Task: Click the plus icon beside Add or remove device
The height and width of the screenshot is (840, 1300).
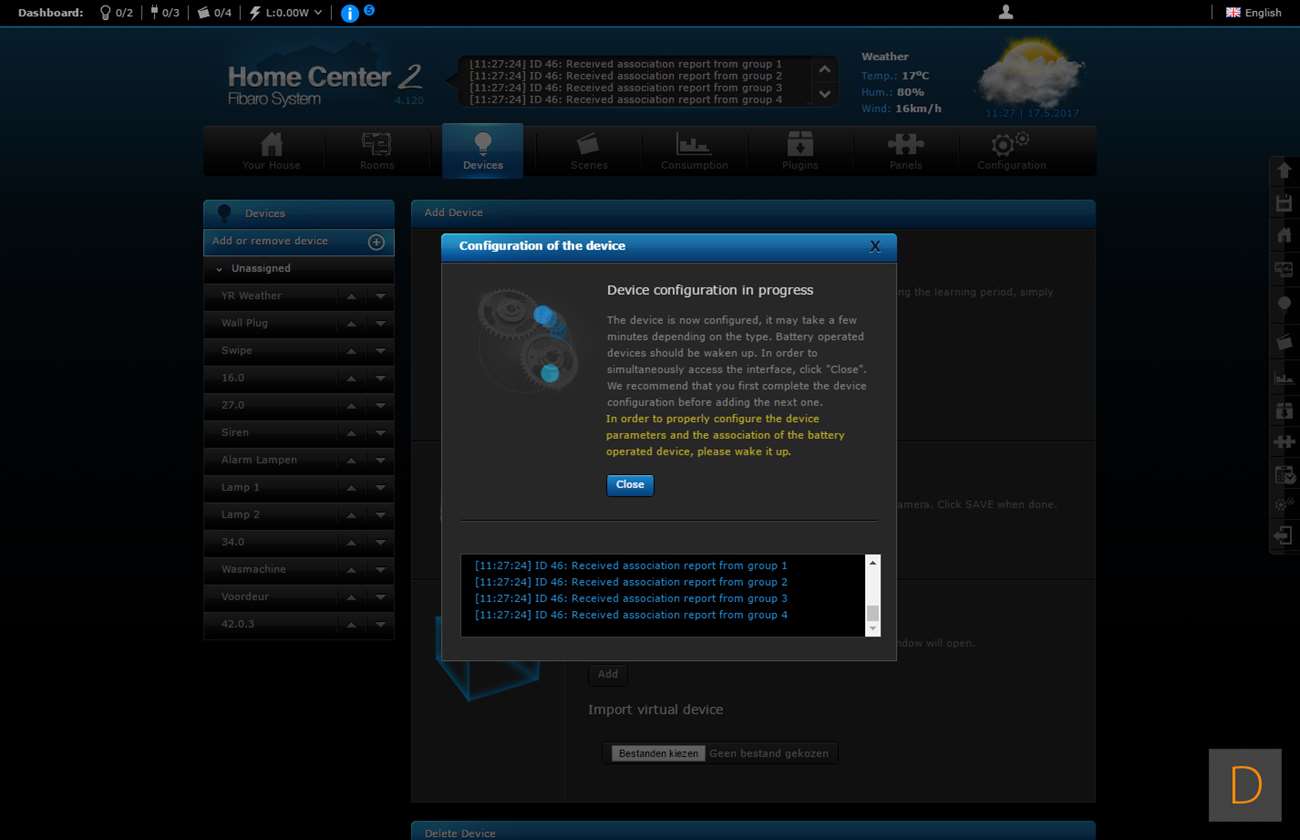Action: [x=377, y=242]
